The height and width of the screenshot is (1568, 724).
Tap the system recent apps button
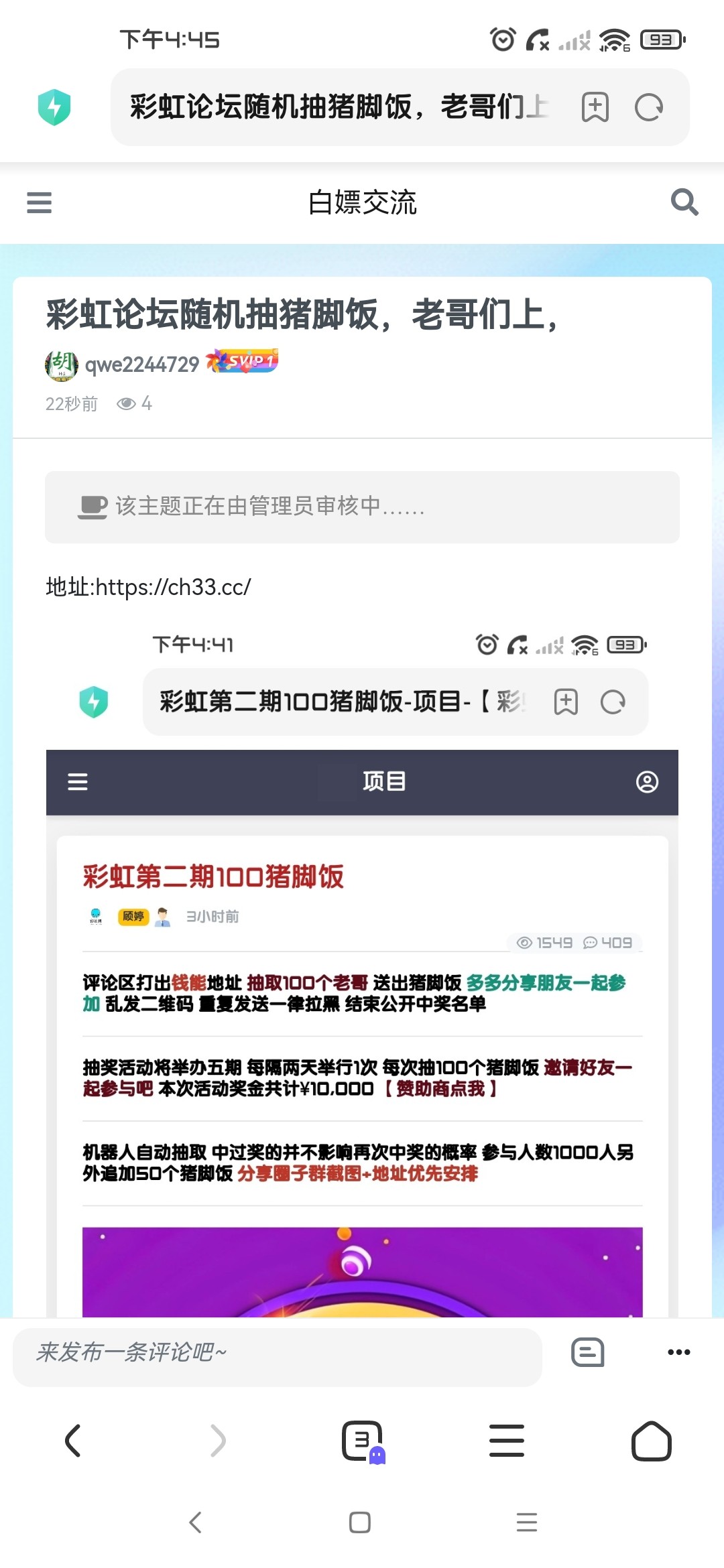pyautogui.click(x=527, y=1522)
